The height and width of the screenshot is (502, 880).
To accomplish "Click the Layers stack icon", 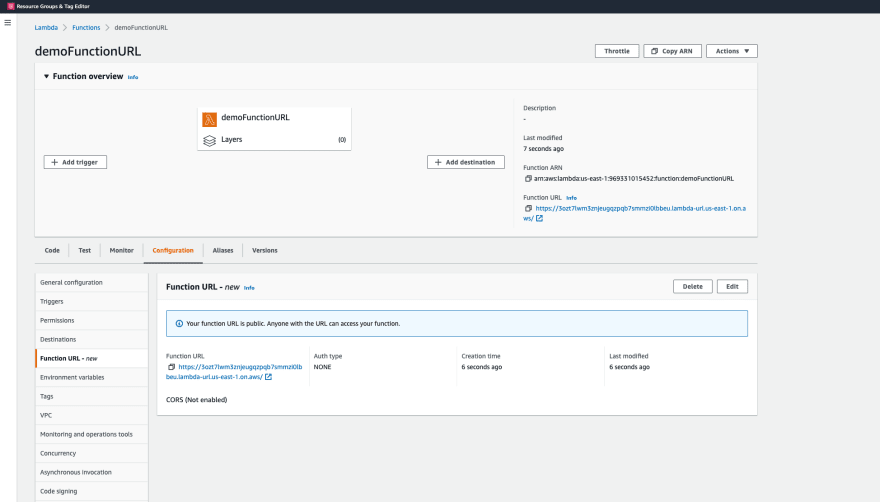I will (209, 140).
